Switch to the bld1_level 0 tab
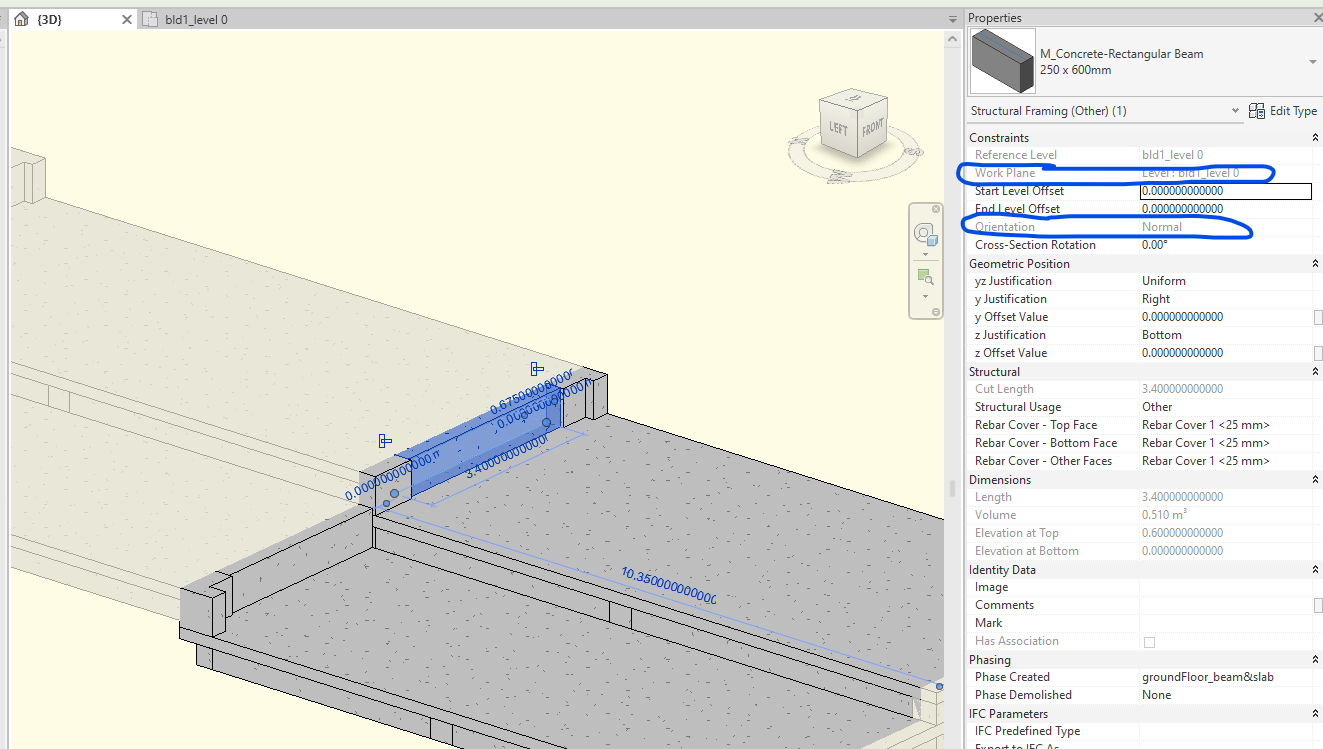 click(x=196, y=19)
